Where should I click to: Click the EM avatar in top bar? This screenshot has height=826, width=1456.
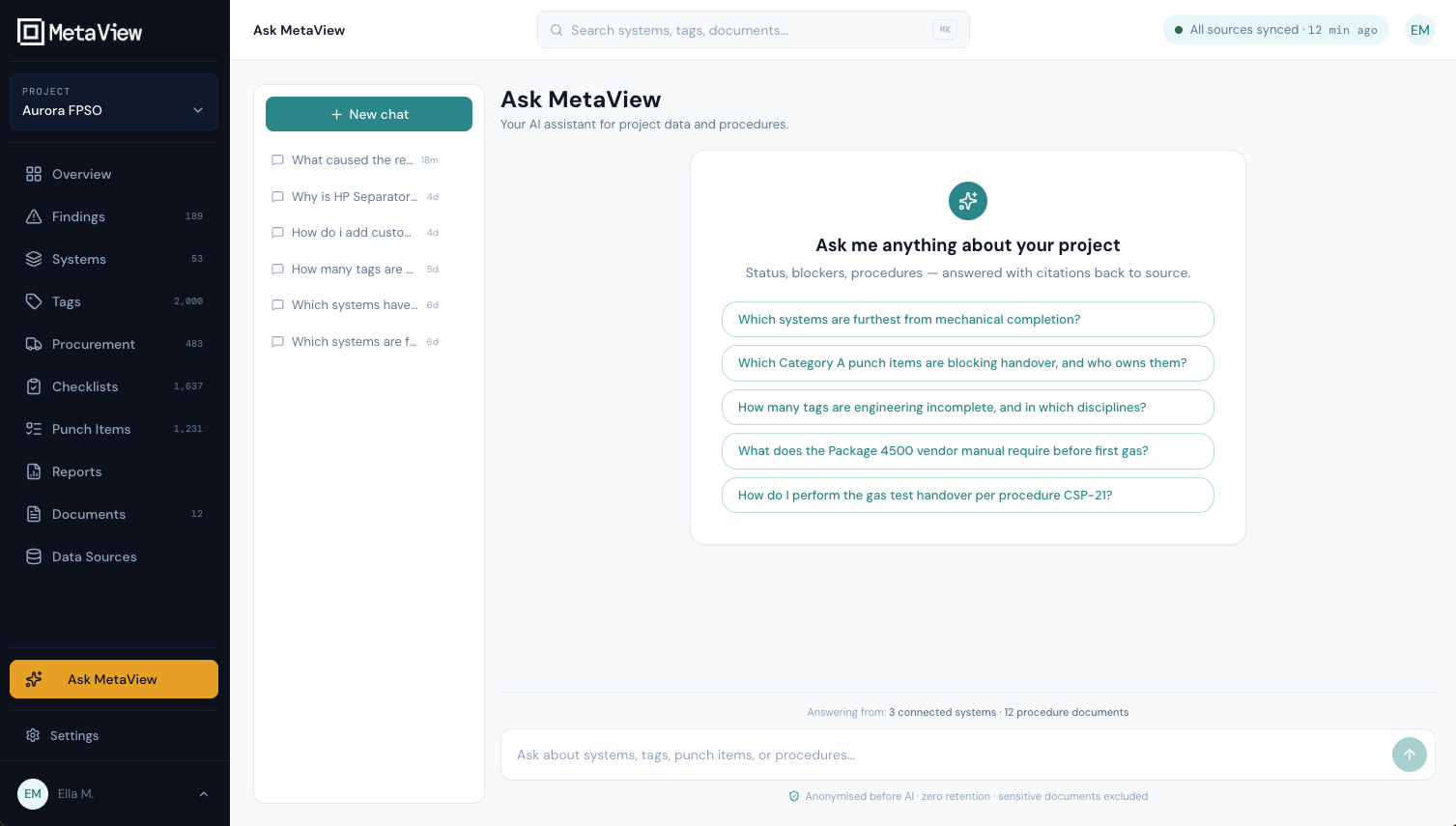[1420, 30]
